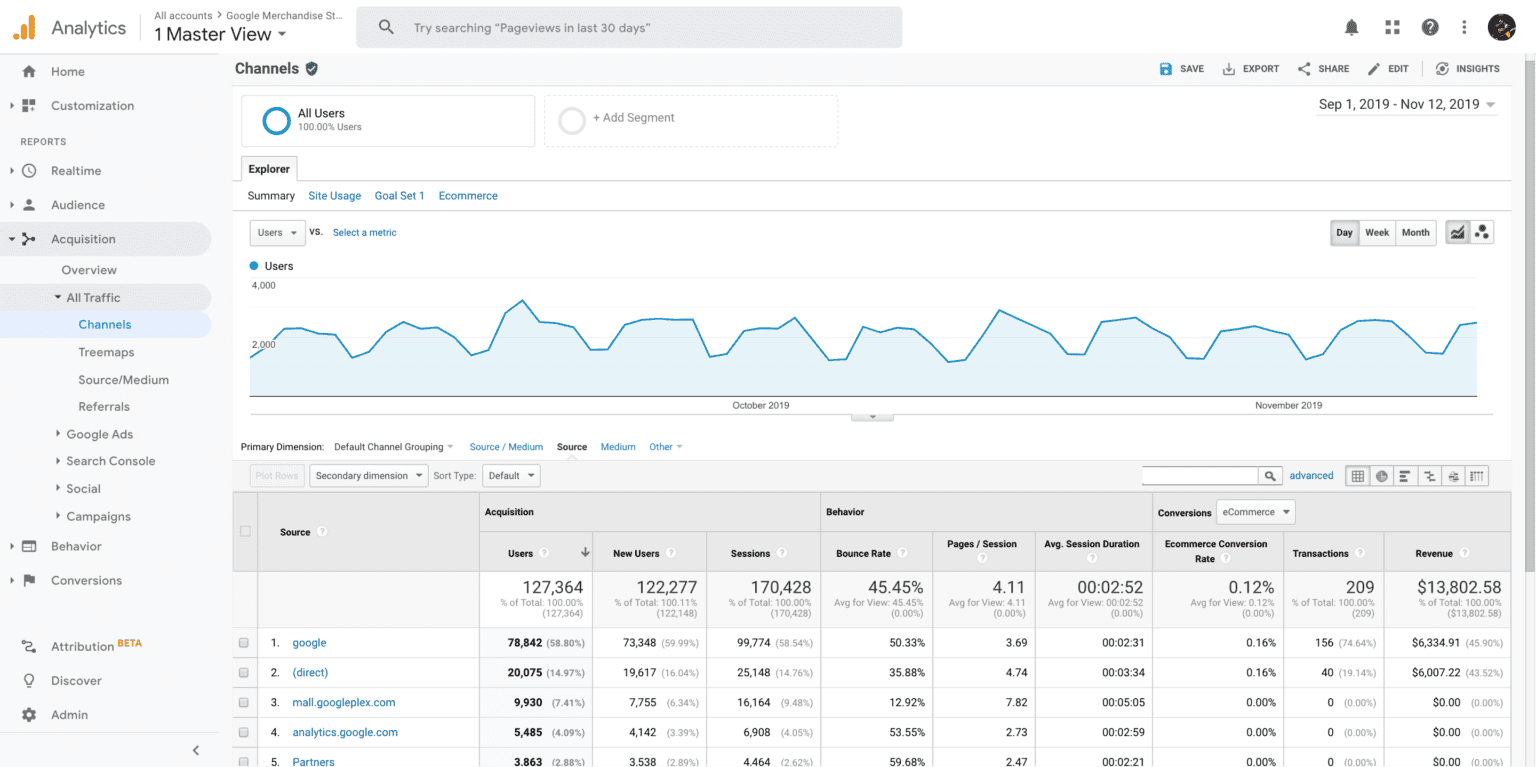Click the advanced filter link

pos(1312,476)
